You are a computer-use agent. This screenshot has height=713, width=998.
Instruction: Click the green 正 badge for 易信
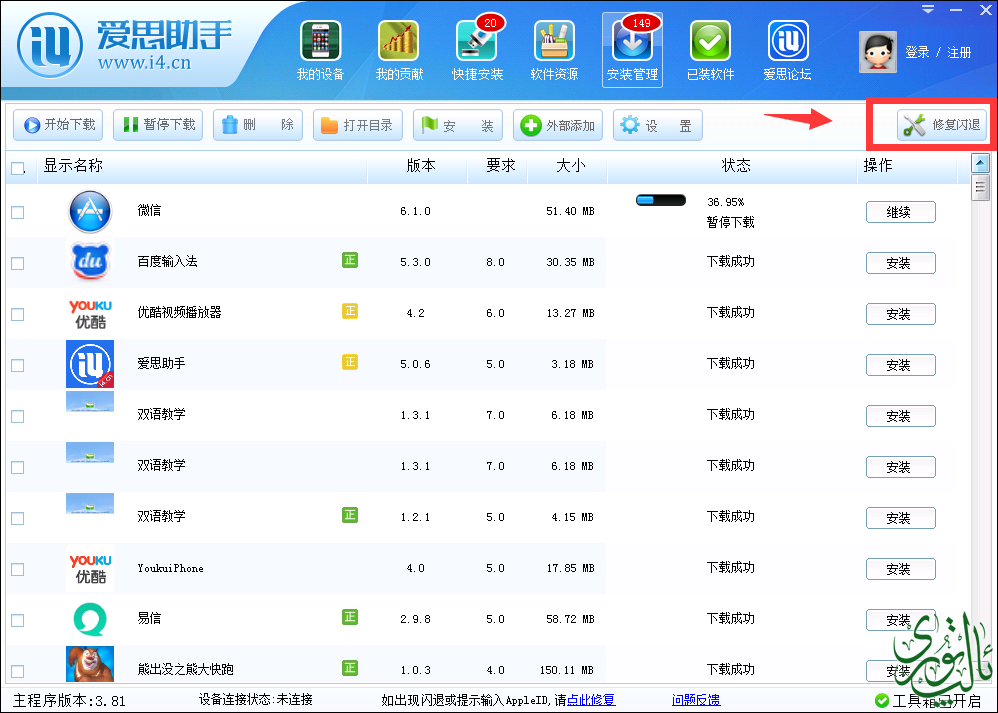coord(349,616)
